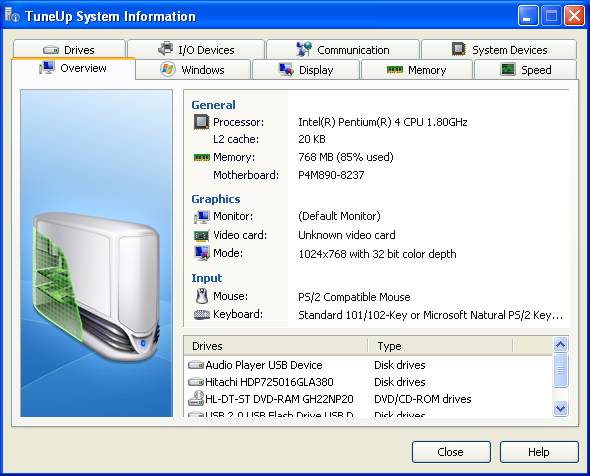Click the General section heading
Image resolution: width=590 pixels, height=476 pixels.
click(x=213, y=105)
